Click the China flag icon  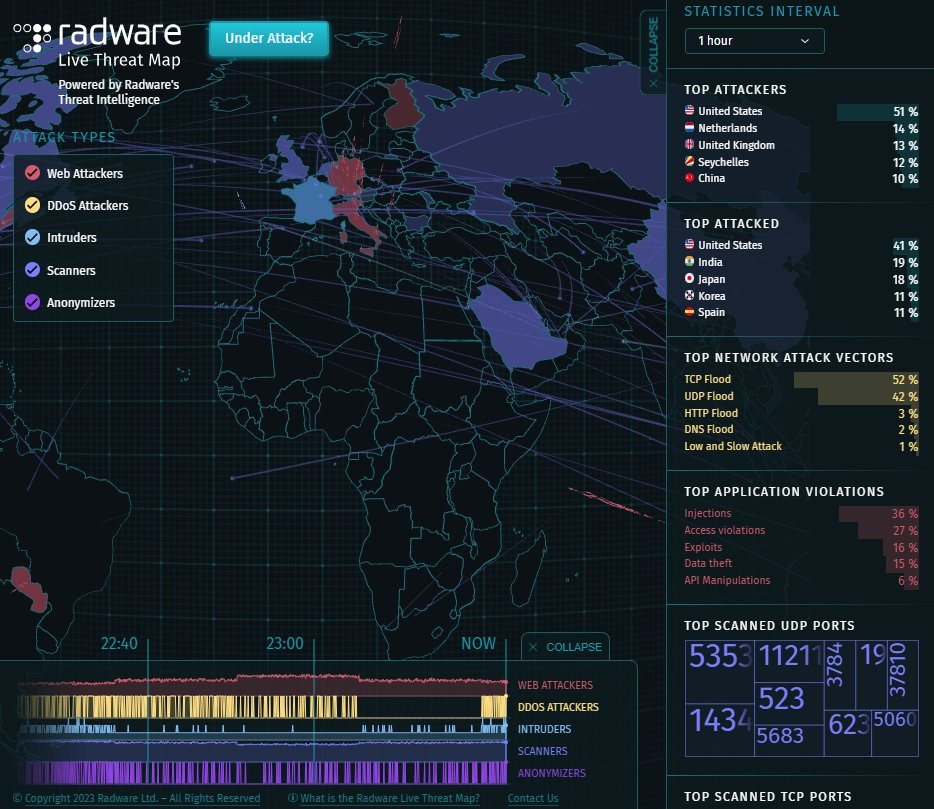[x=689, y=178]
